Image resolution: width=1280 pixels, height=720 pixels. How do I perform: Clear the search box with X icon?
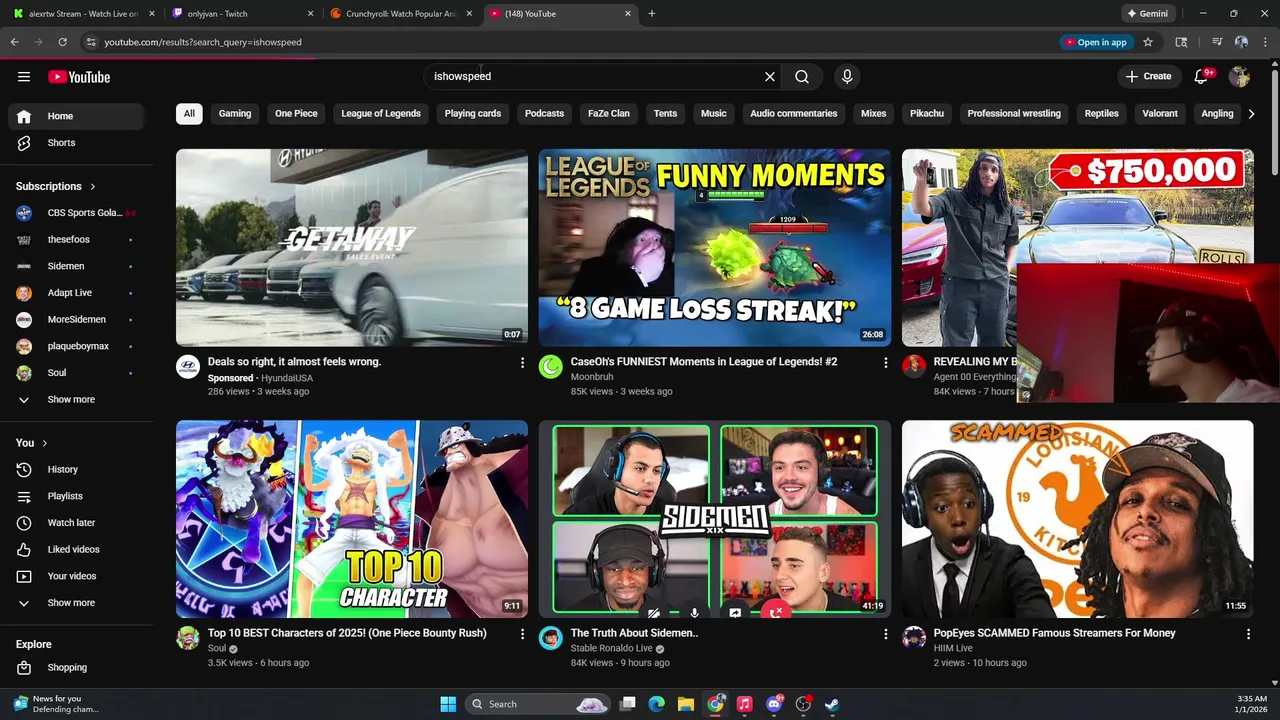[x=770, y=76]
